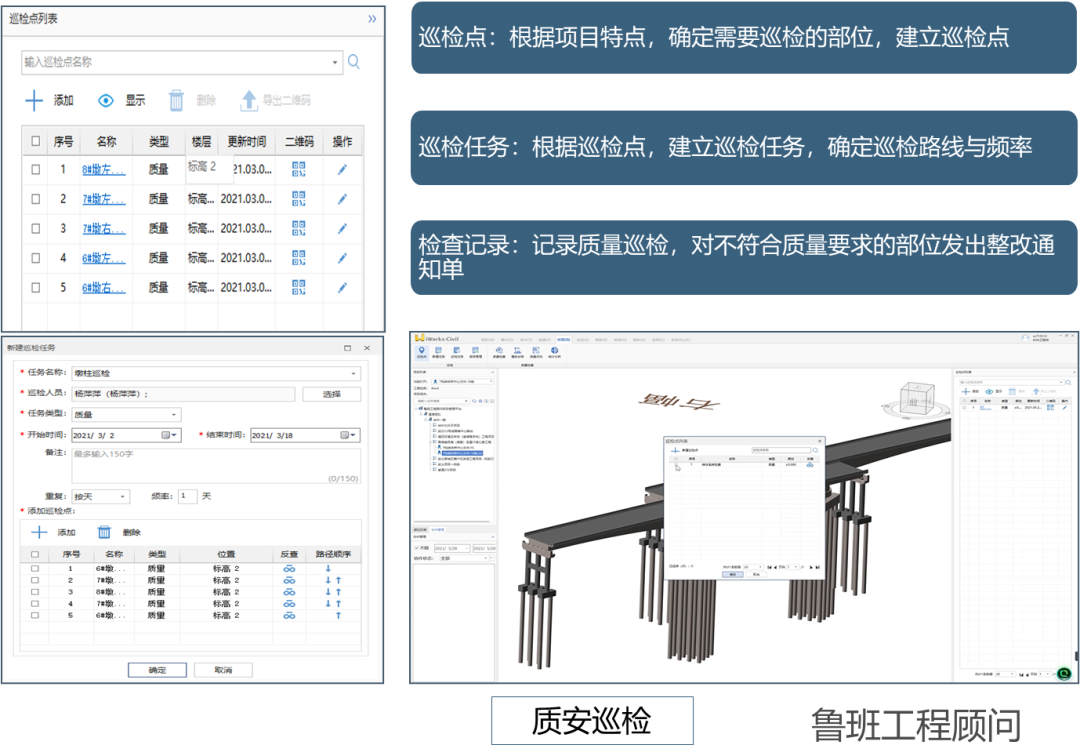
Task: Edit row 4 with the pencil icon
Action: [x=342, y=258]
